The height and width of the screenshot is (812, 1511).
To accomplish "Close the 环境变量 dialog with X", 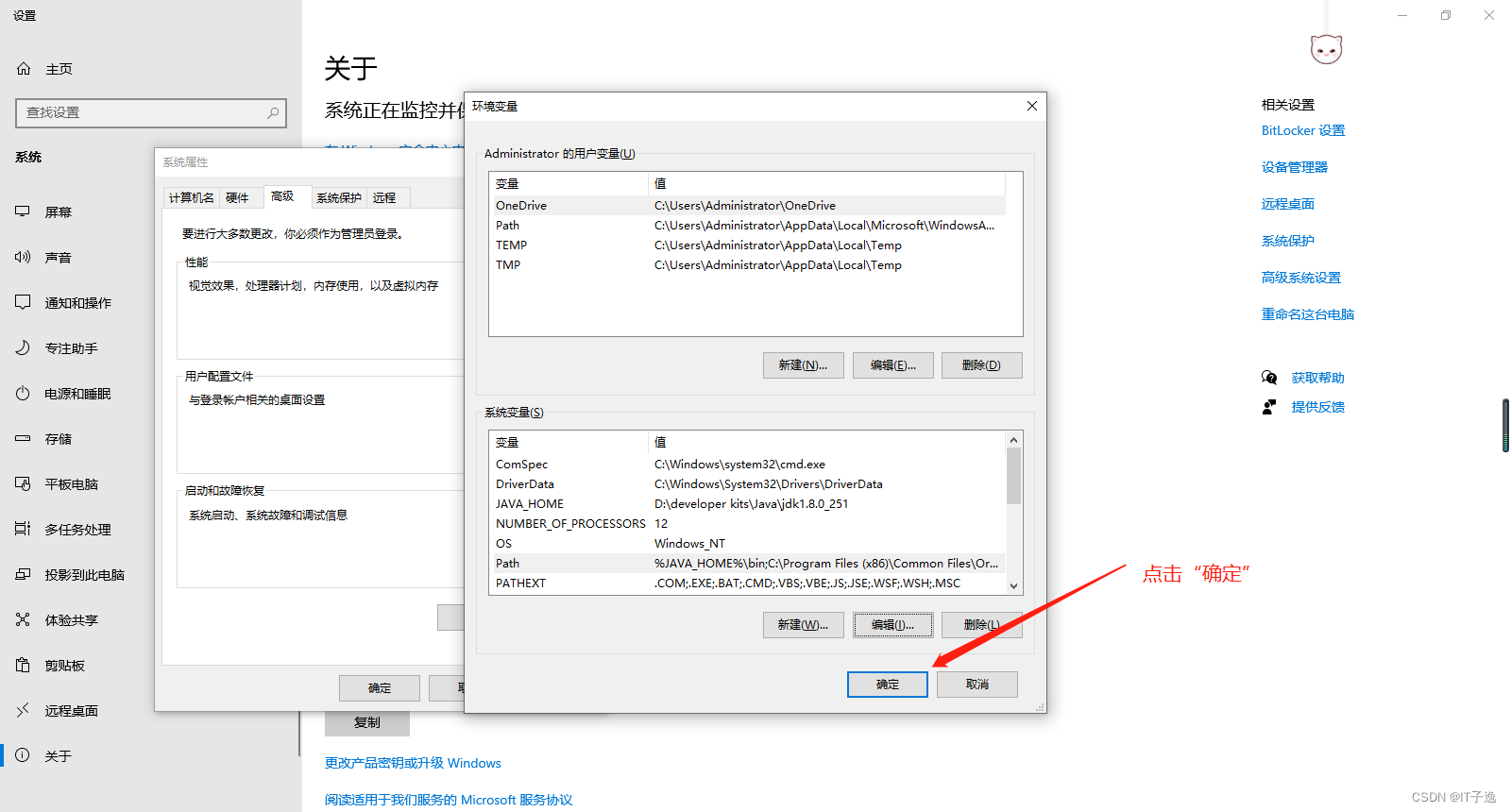I will (x=1032, y=106).
